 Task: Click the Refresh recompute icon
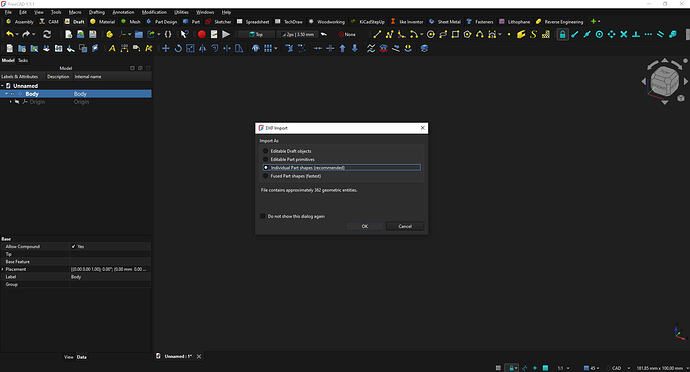(47, 34)
